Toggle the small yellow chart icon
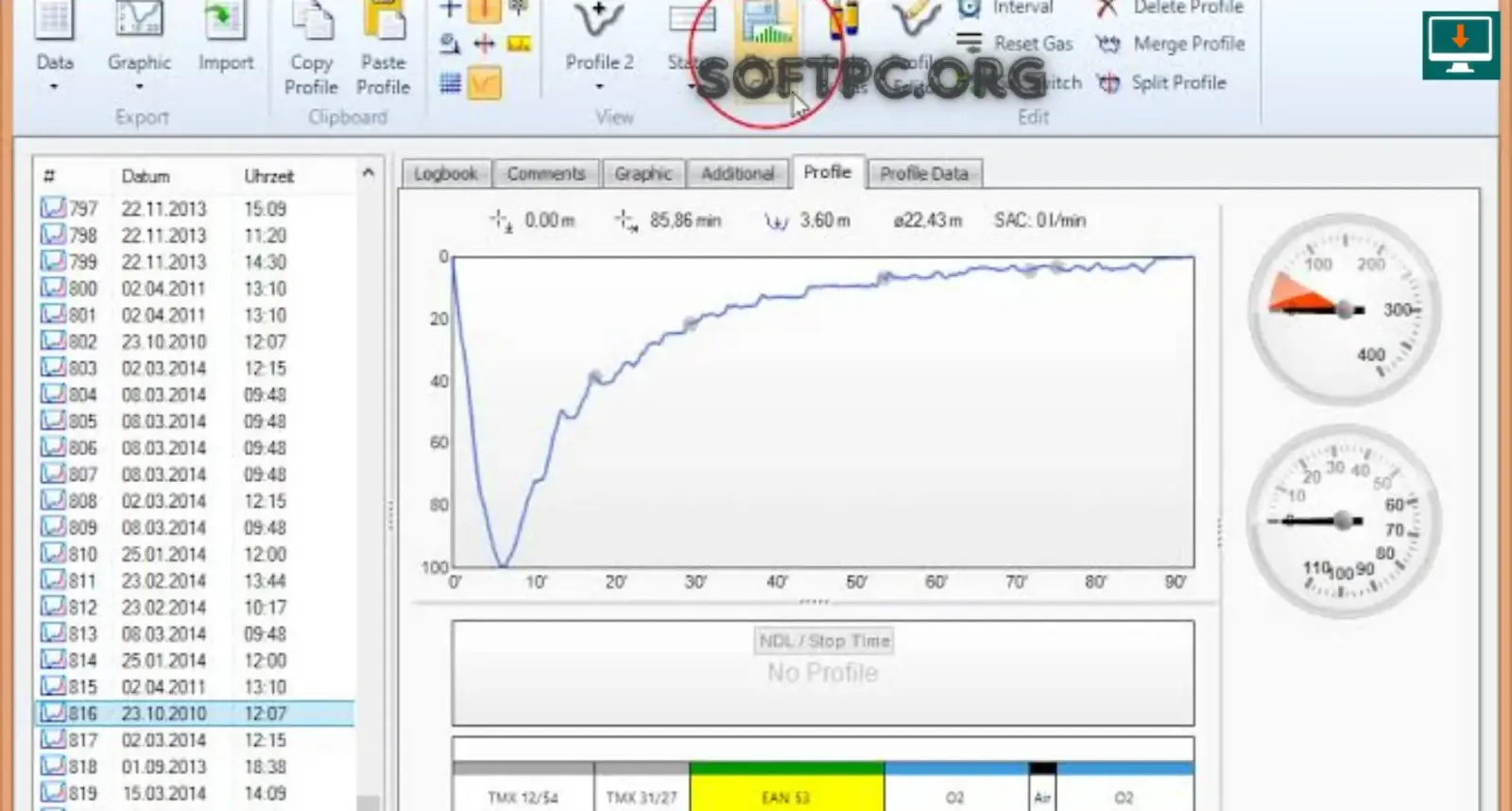This screenshot has height=811, width=1512. pos(519,43)
